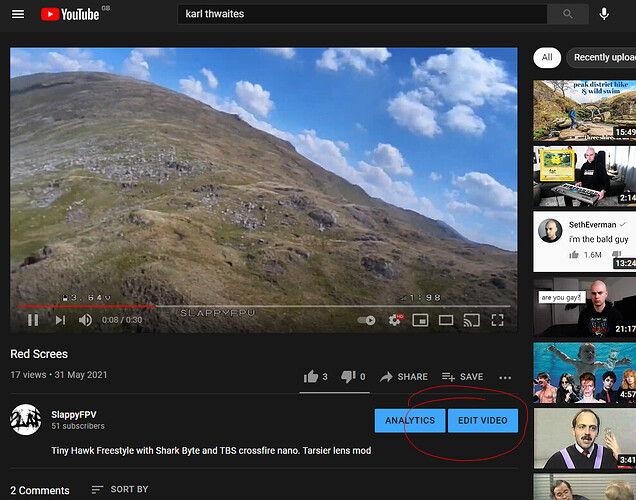
Task: Open the Analytics page
Action: [x=410, y=421]
